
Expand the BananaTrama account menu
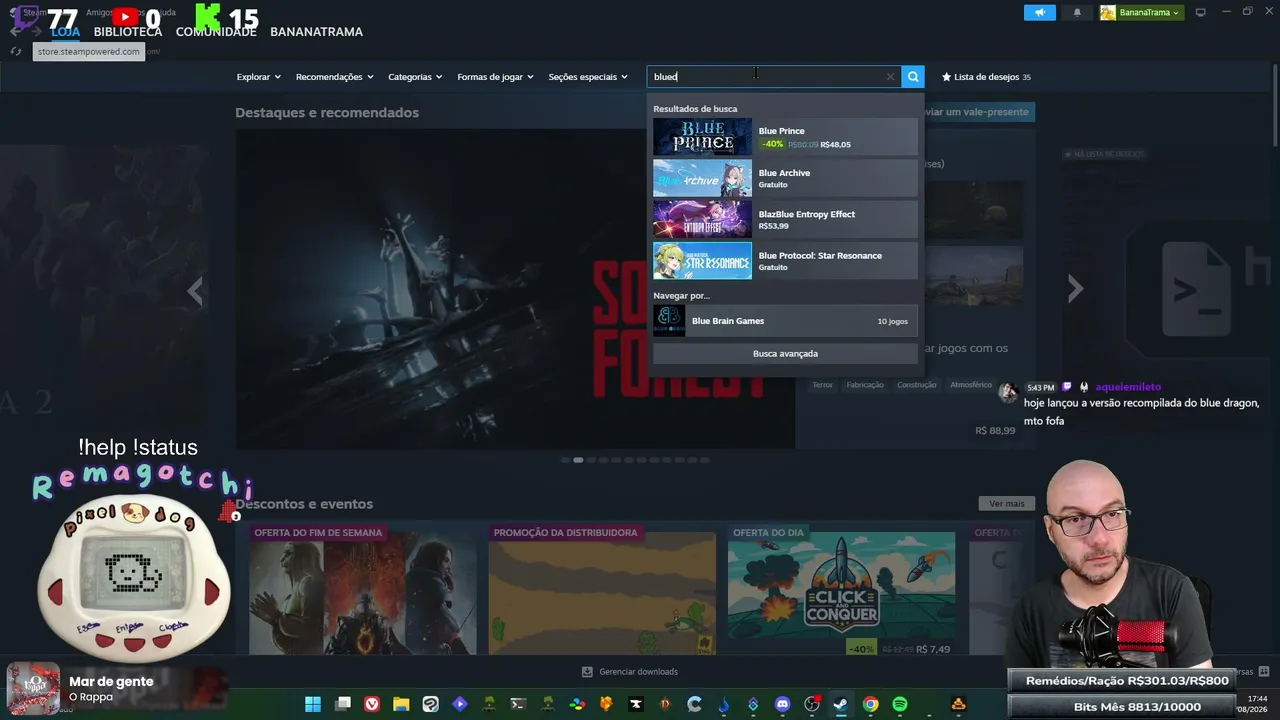point(1141,13)
